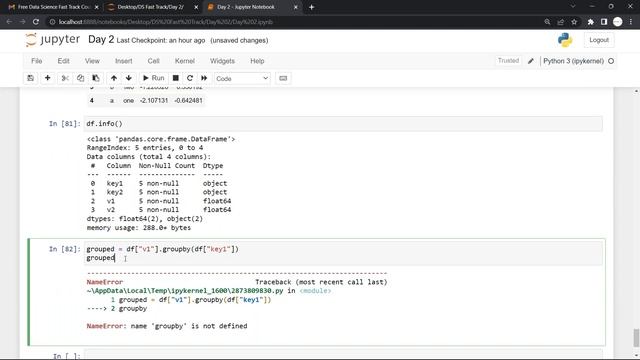Copy selected cells icon
640x360 pixels.
click(x=80, y=78)
